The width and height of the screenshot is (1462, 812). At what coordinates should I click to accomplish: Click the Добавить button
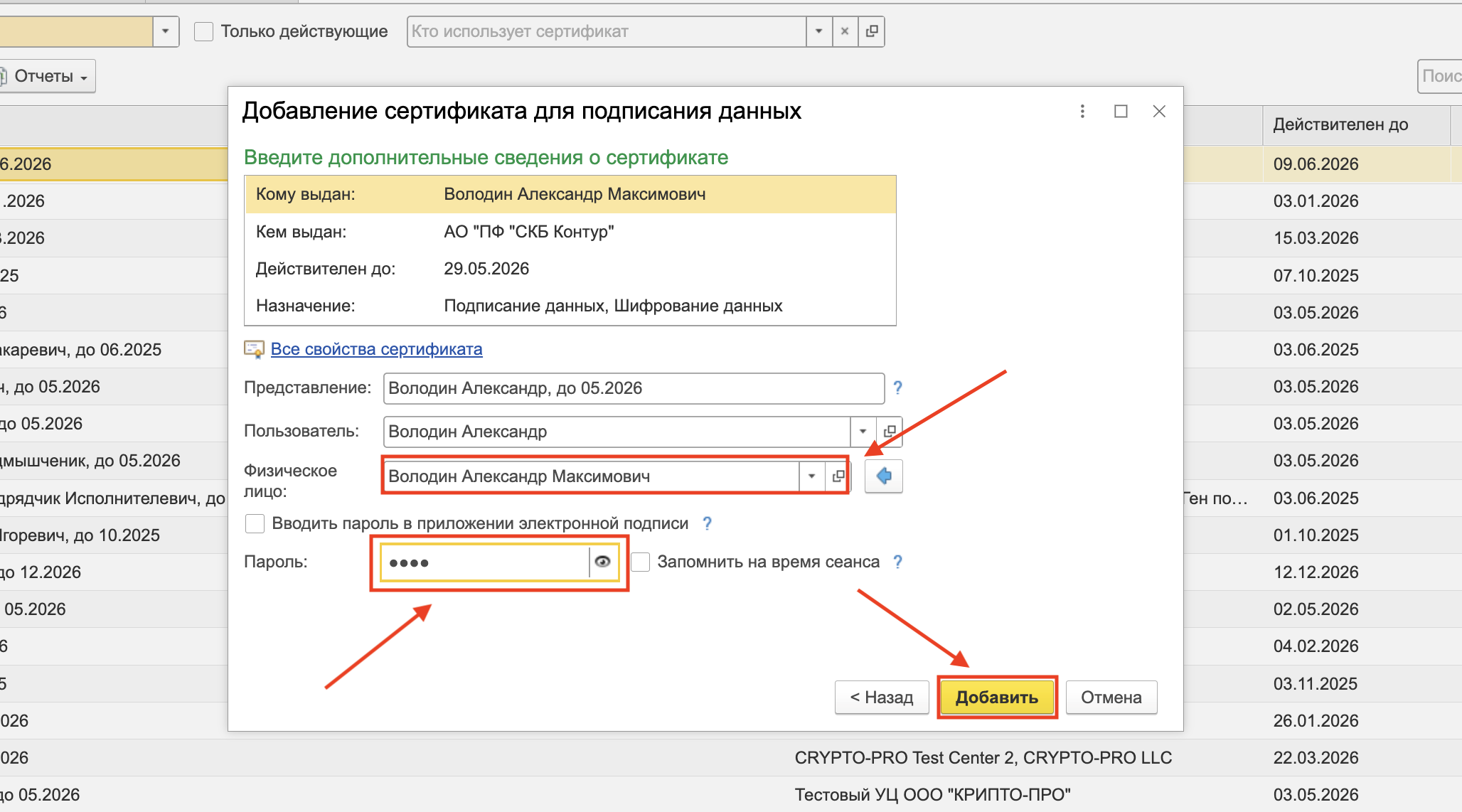(996, 697)
